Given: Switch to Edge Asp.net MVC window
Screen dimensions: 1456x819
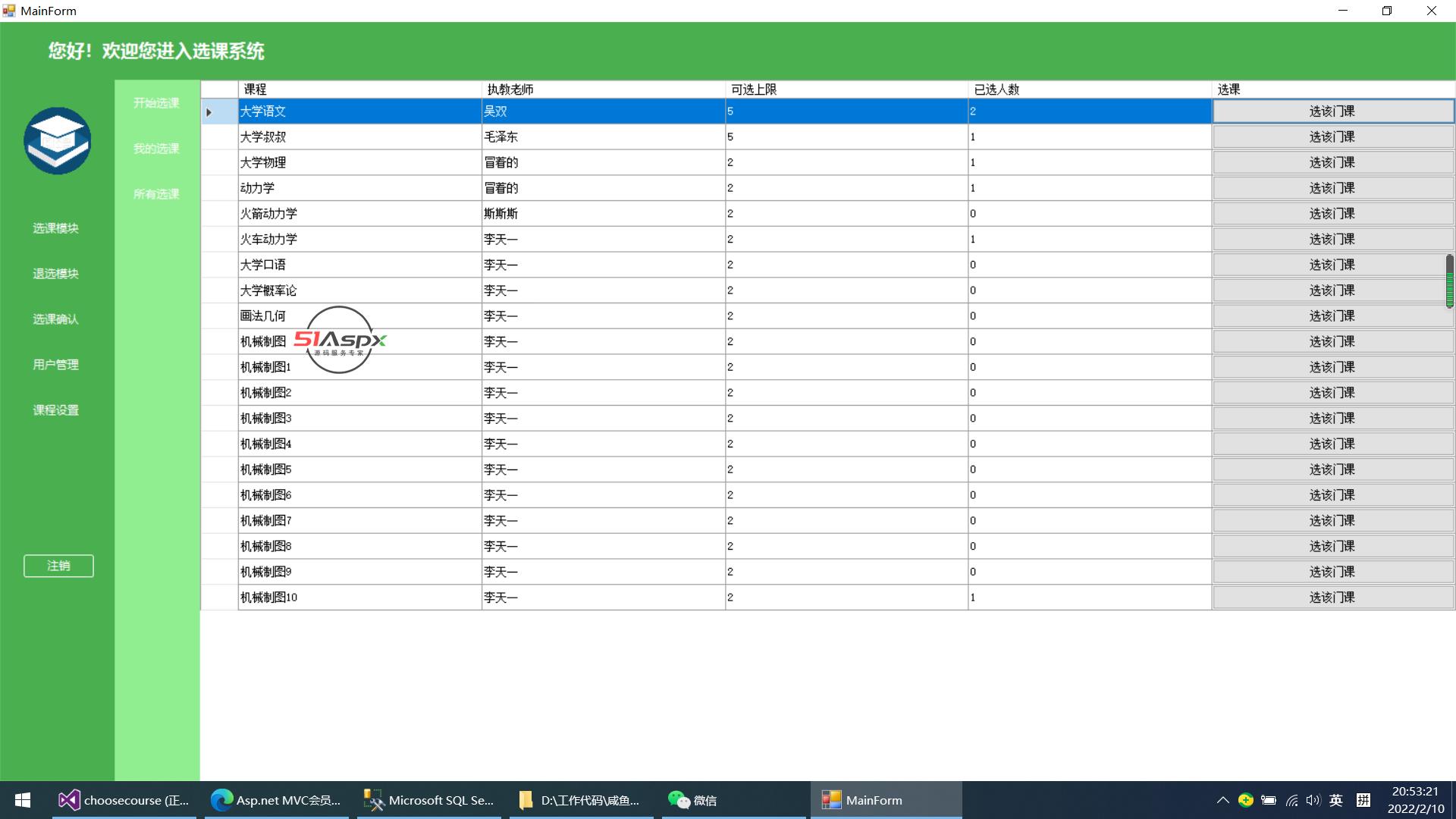Looking at the screenshot, I should coord(276,800).
